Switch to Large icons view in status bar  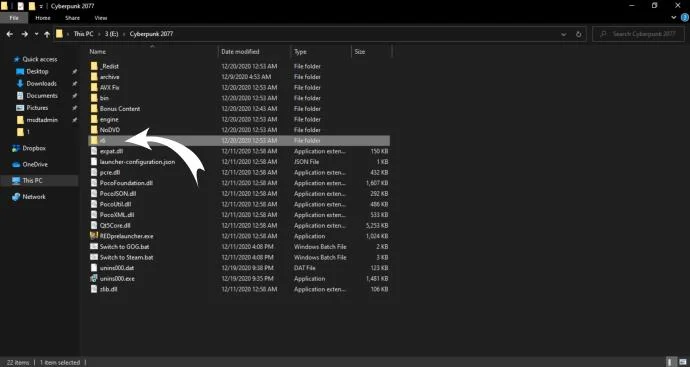tap(683, 362)
